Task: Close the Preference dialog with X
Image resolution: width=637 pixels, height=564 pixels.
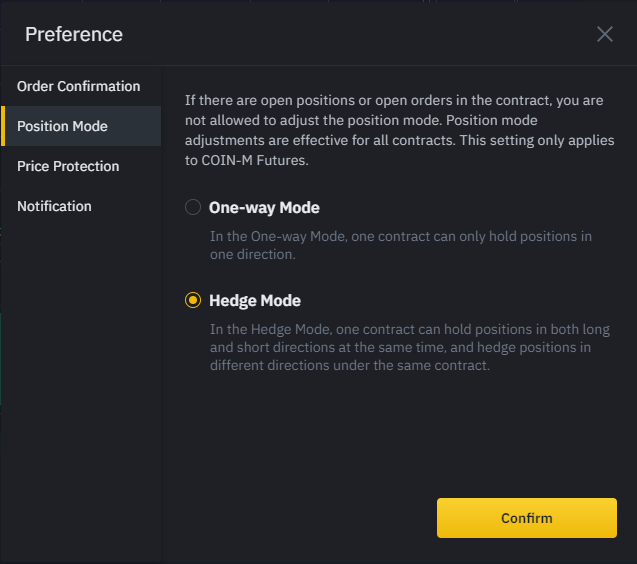Action: pos(604,34)
